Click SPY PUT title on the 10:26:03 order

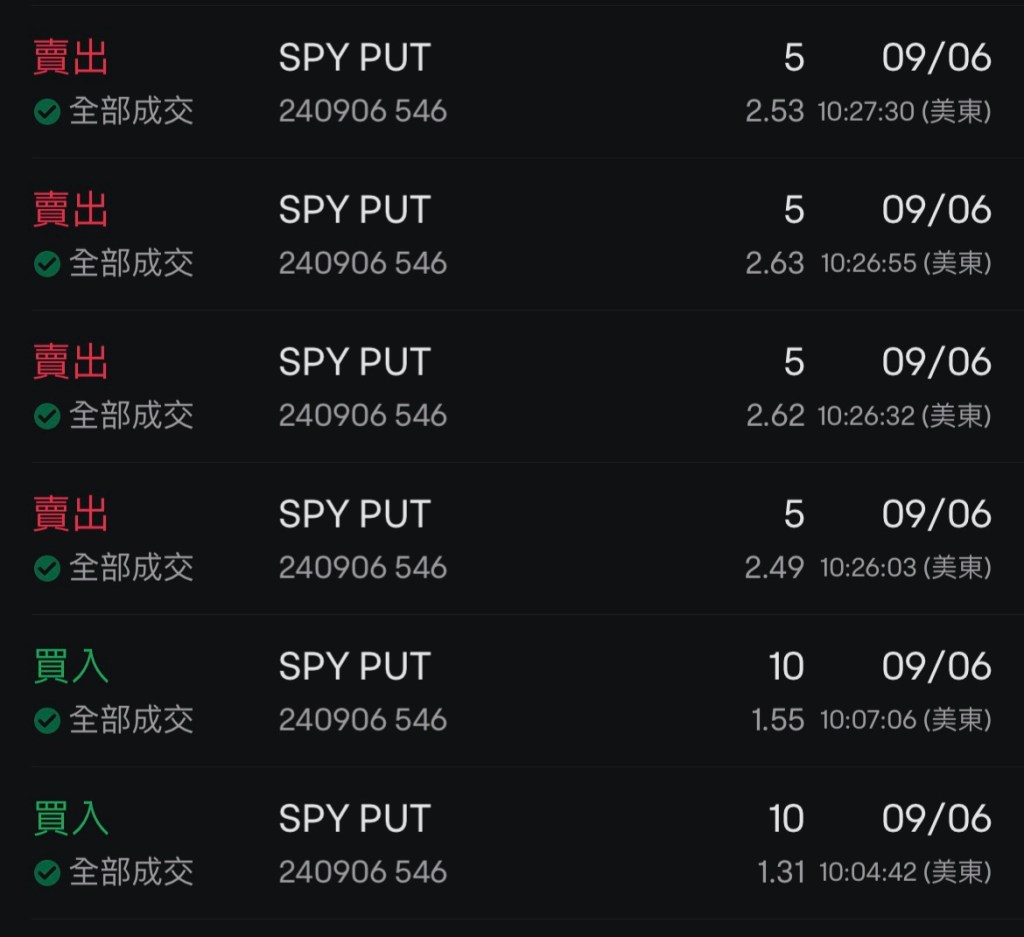(x=354, y=514)
